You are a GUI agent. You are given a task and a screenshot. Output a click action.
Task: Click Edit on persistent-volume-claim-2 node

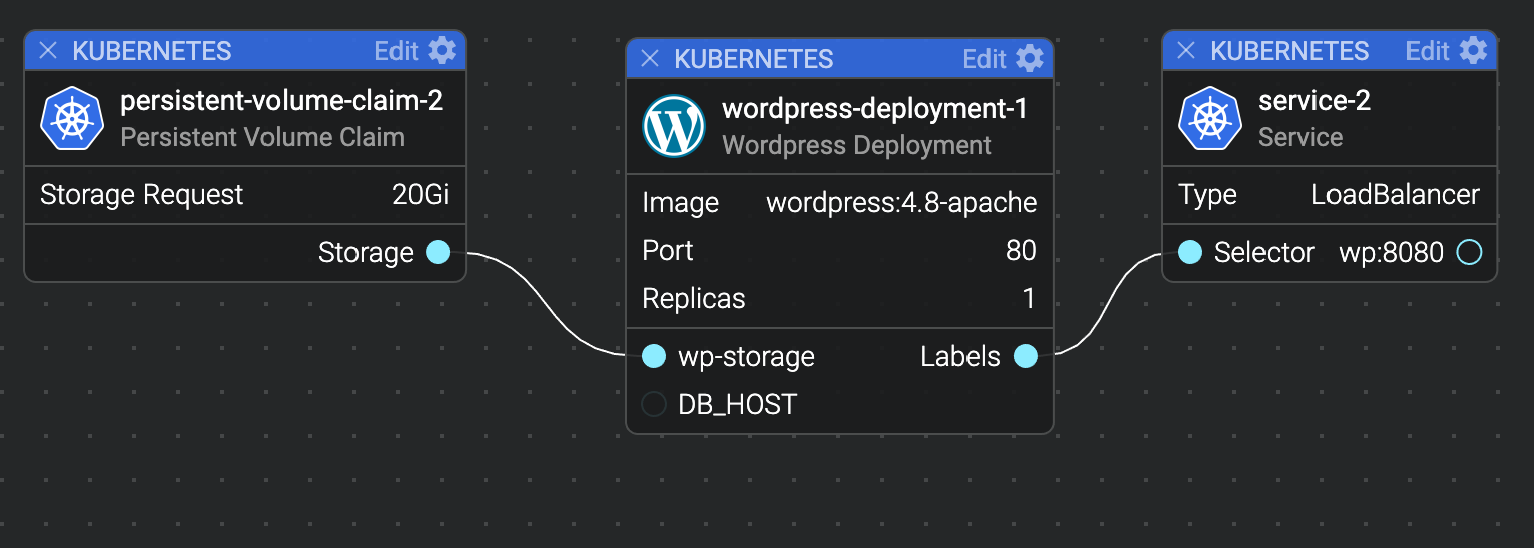pyautogui.click(x=396, y=51)
